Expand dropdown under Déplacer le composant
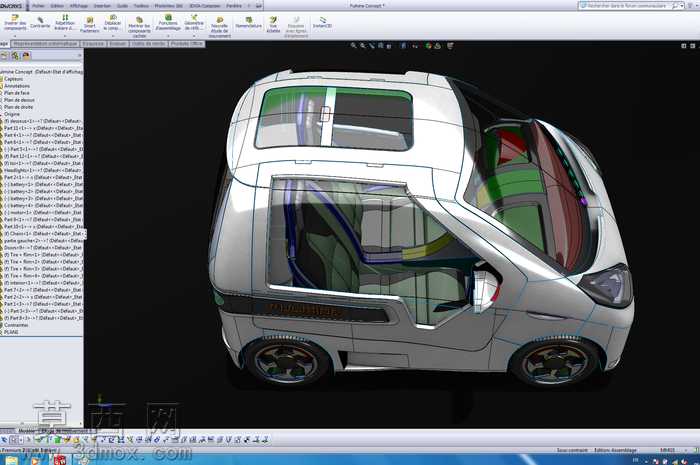 112,35
